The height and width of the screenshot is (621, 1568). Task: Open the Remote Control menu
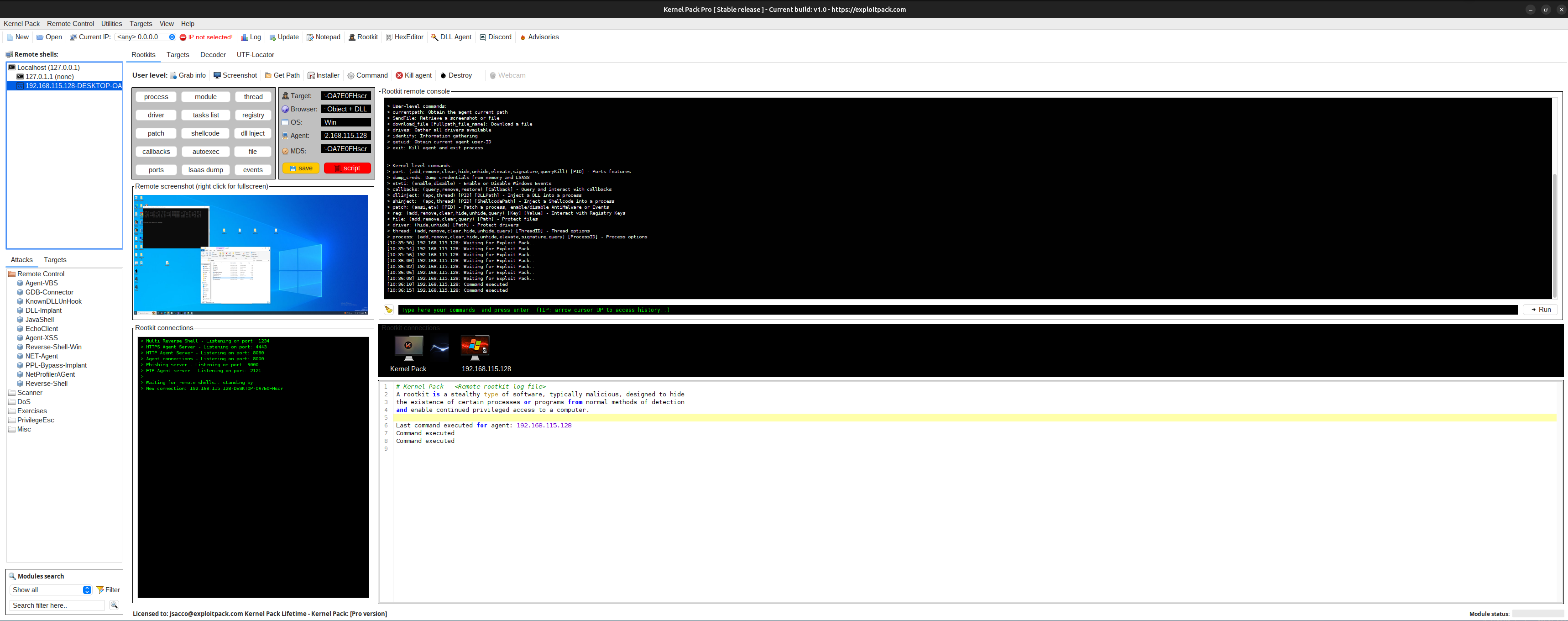(x=70, y=24)
